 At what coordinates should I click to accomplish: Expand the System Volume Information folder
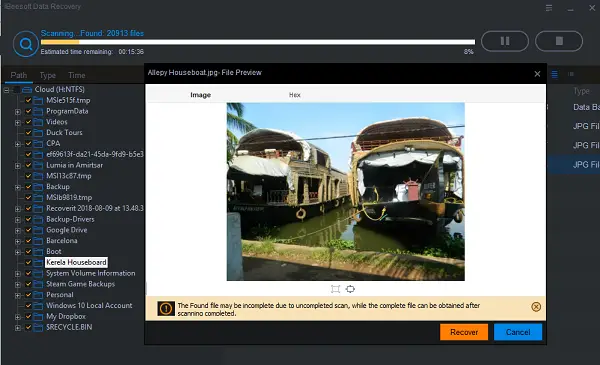click(x=18, y=274)
